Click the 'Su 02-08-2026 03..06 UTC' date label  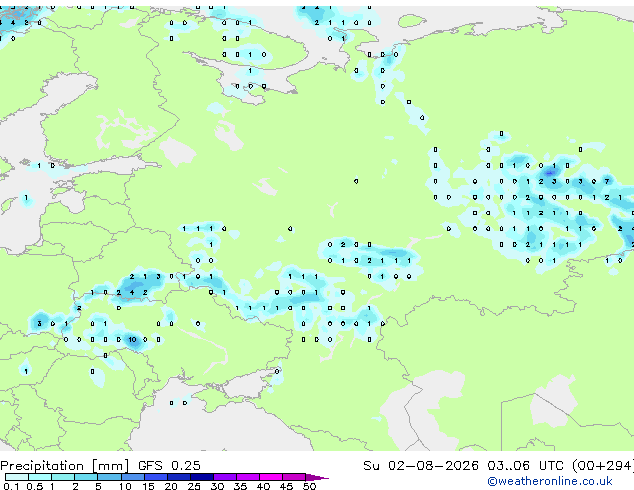tap(463, 466)
